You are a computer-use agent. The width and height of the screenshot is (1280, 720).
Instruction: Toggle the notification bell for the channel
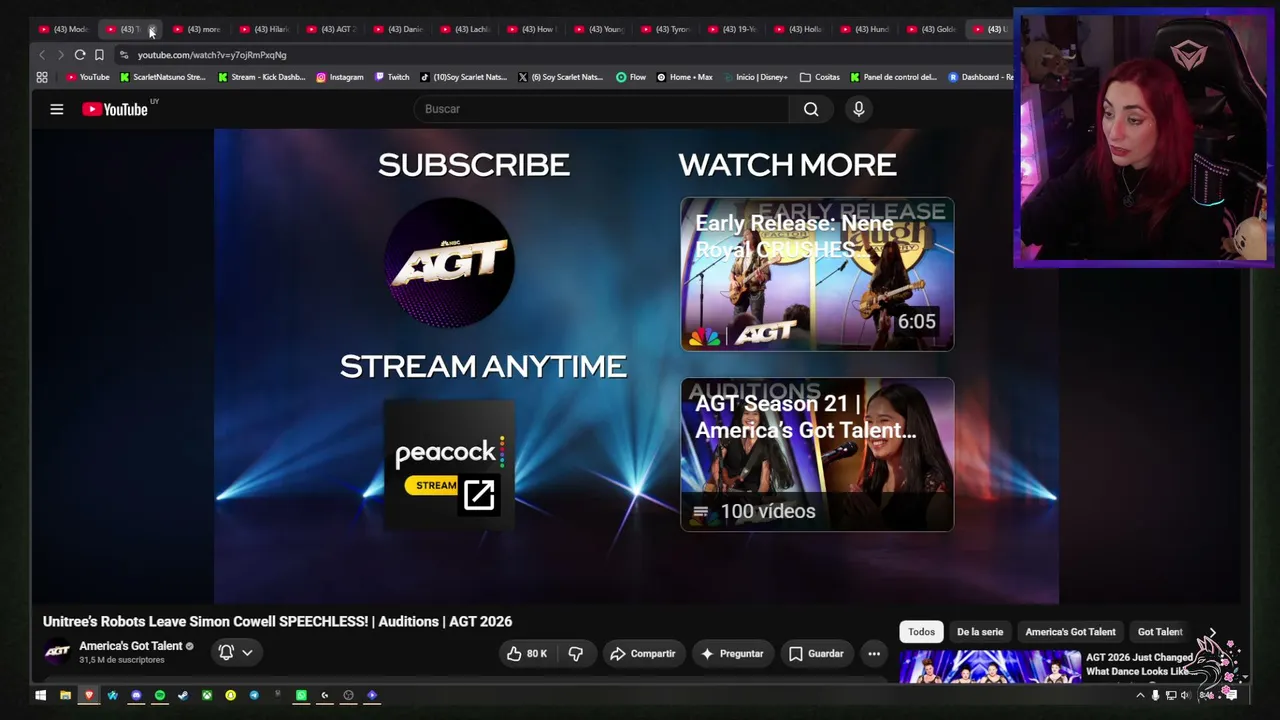226,652
